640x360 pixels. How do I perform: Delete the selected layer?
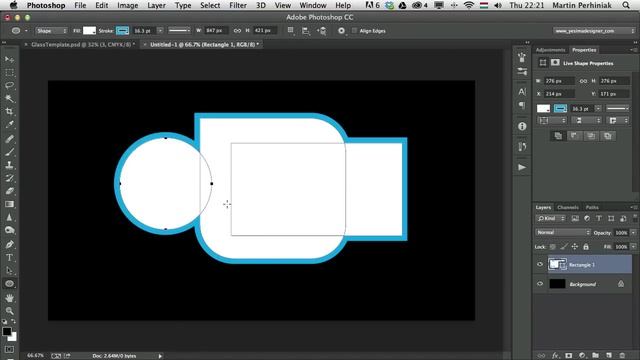click(622, 356)
